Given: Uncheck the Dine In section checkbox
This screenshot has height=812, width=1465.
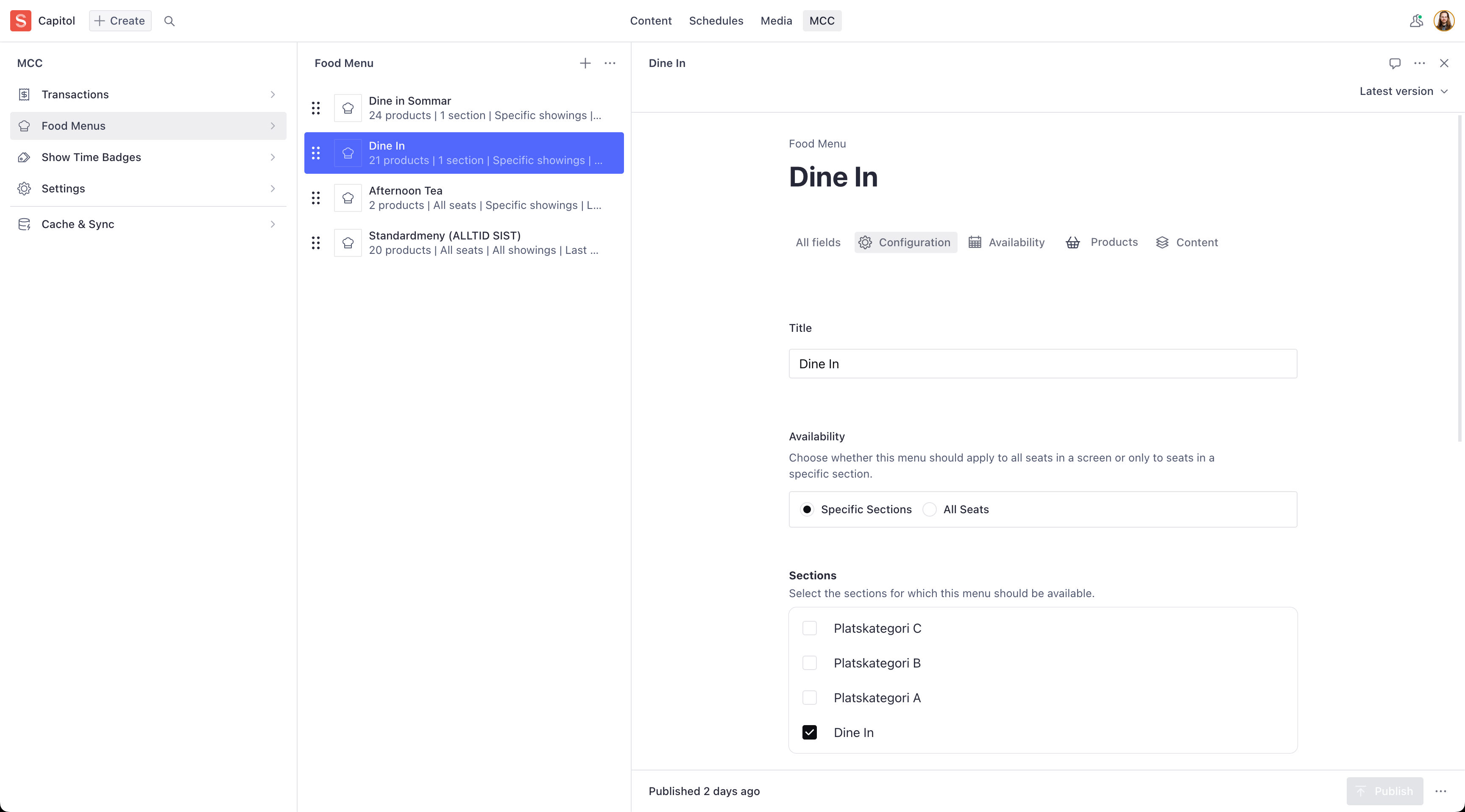Looking at the screenshot, I should 809,732.
